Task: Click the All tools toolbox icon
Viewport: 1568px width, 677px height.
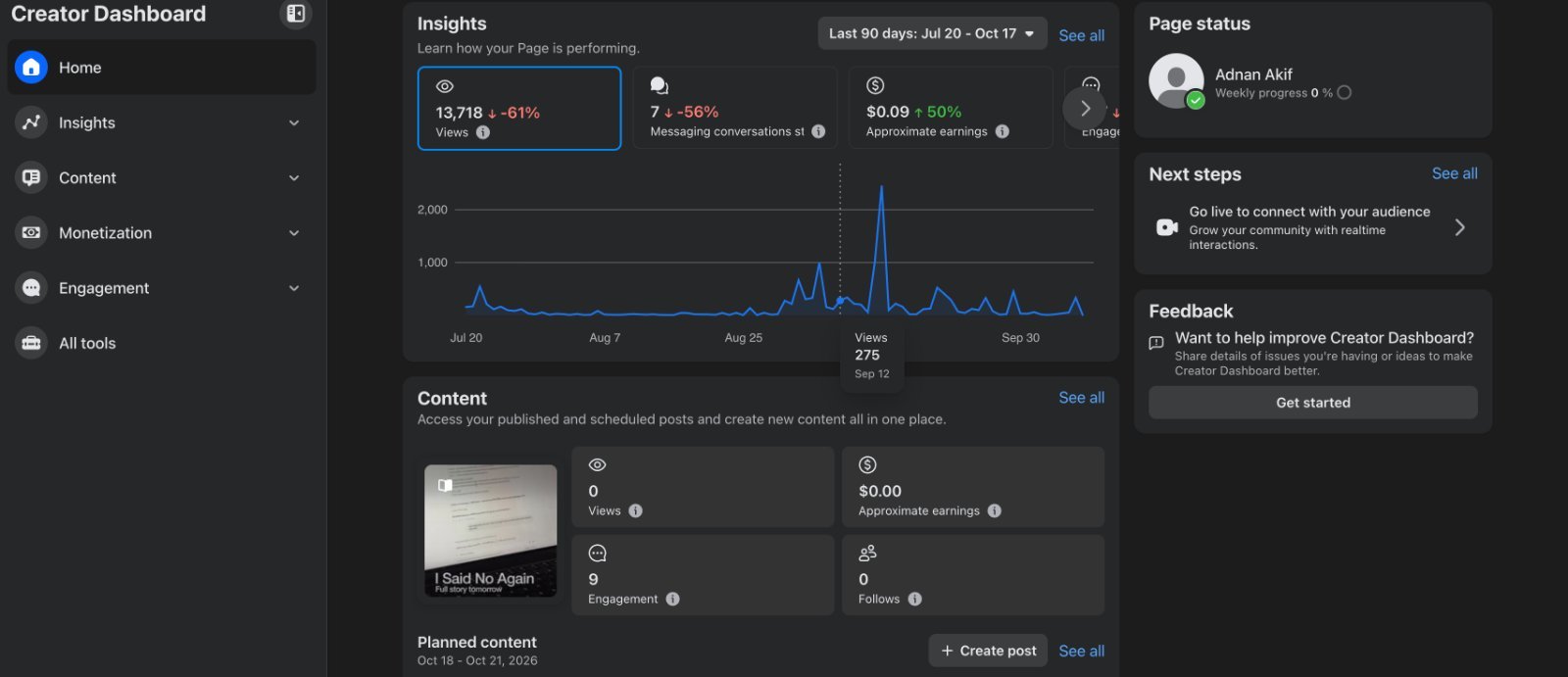Action: [31, 343]
